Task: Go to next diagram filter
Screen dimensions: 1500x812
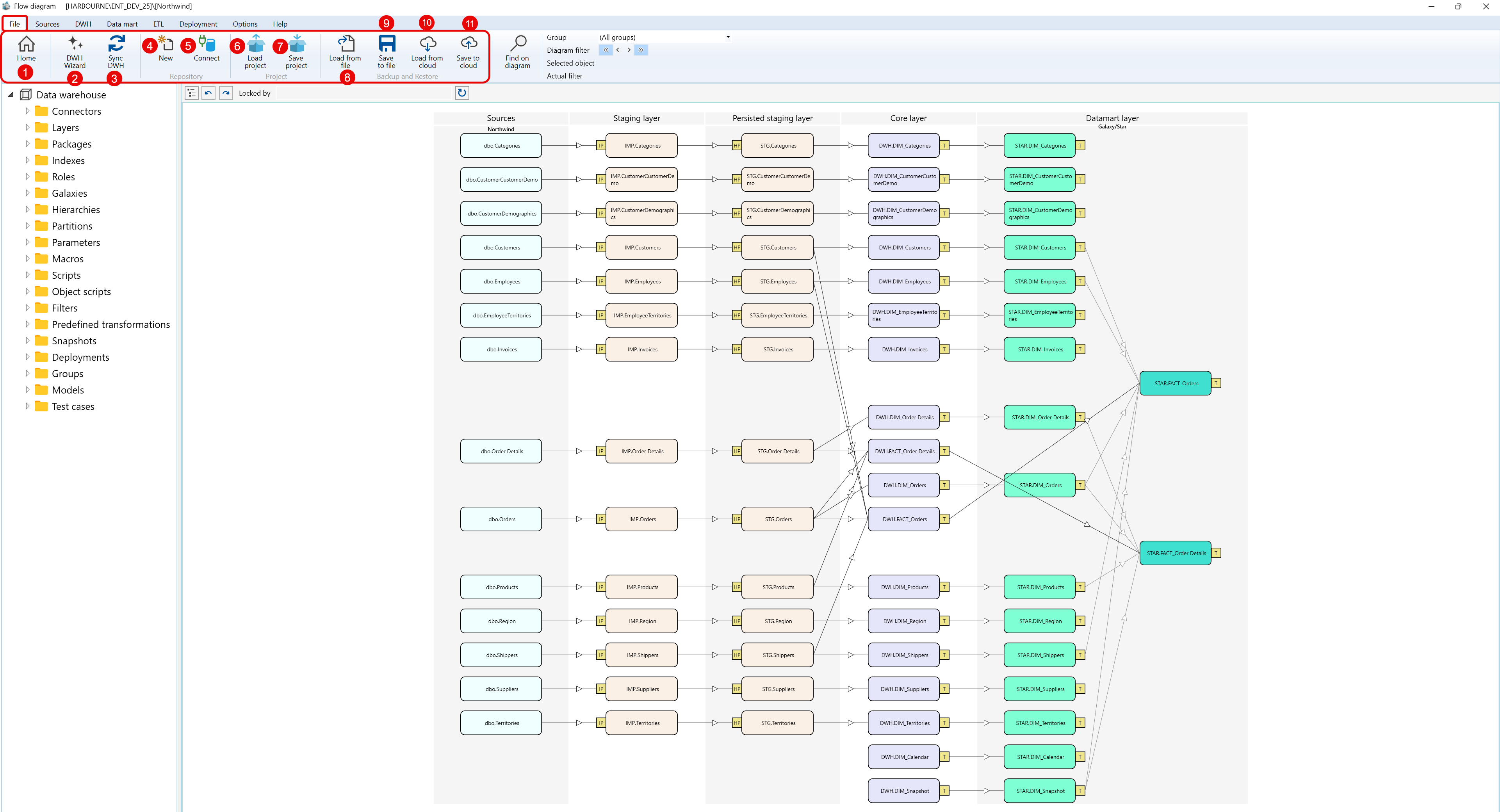Action: click(x=629, y=50)
